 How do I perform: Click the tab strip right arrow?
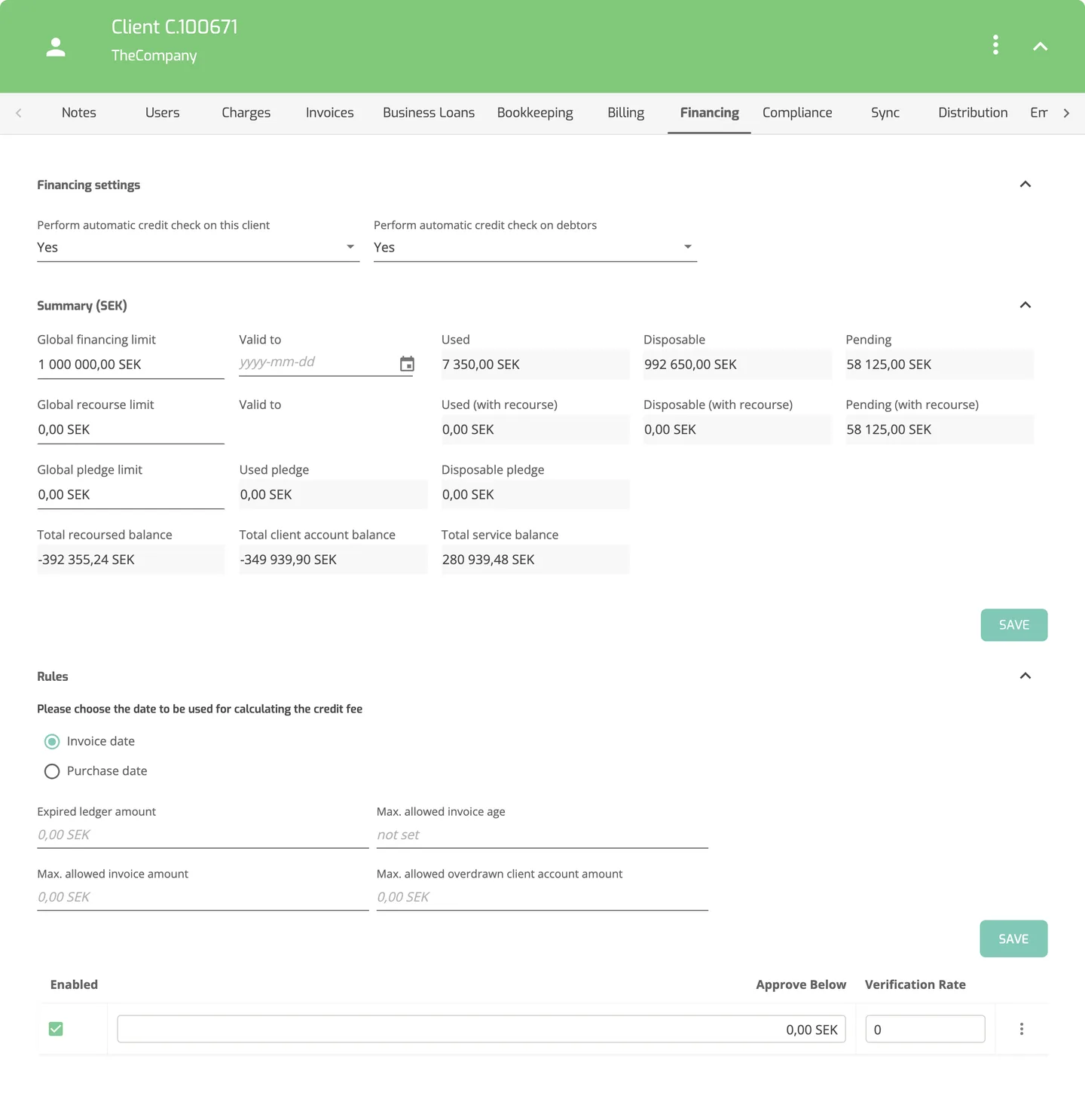click(x=1066, y=113)
